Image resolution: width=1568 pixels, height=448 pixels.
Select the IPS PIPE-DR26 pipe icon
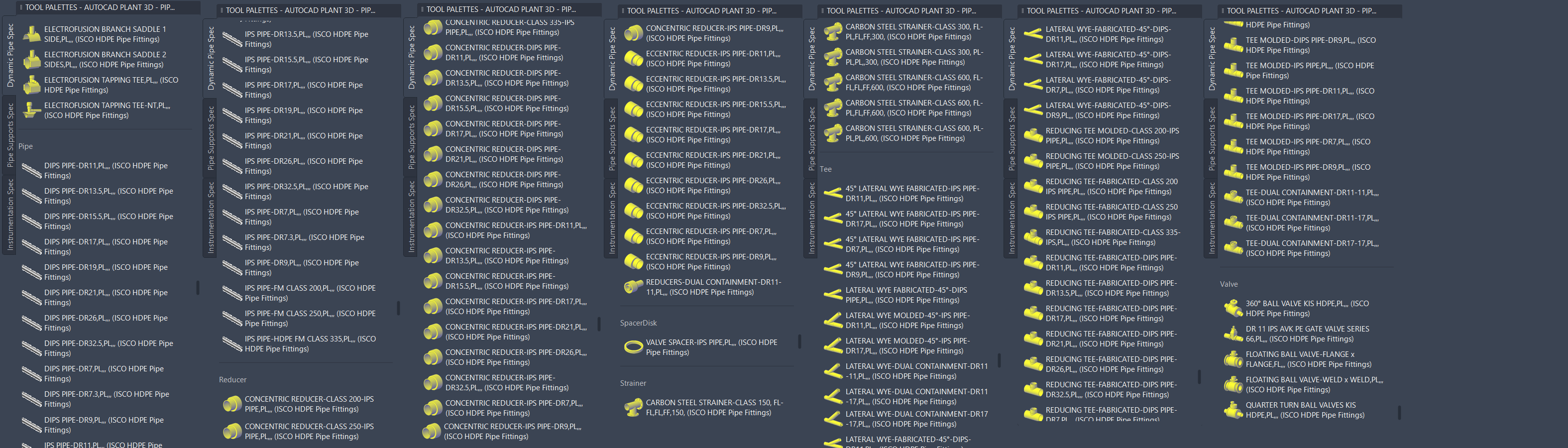click(x=232, y=166)
